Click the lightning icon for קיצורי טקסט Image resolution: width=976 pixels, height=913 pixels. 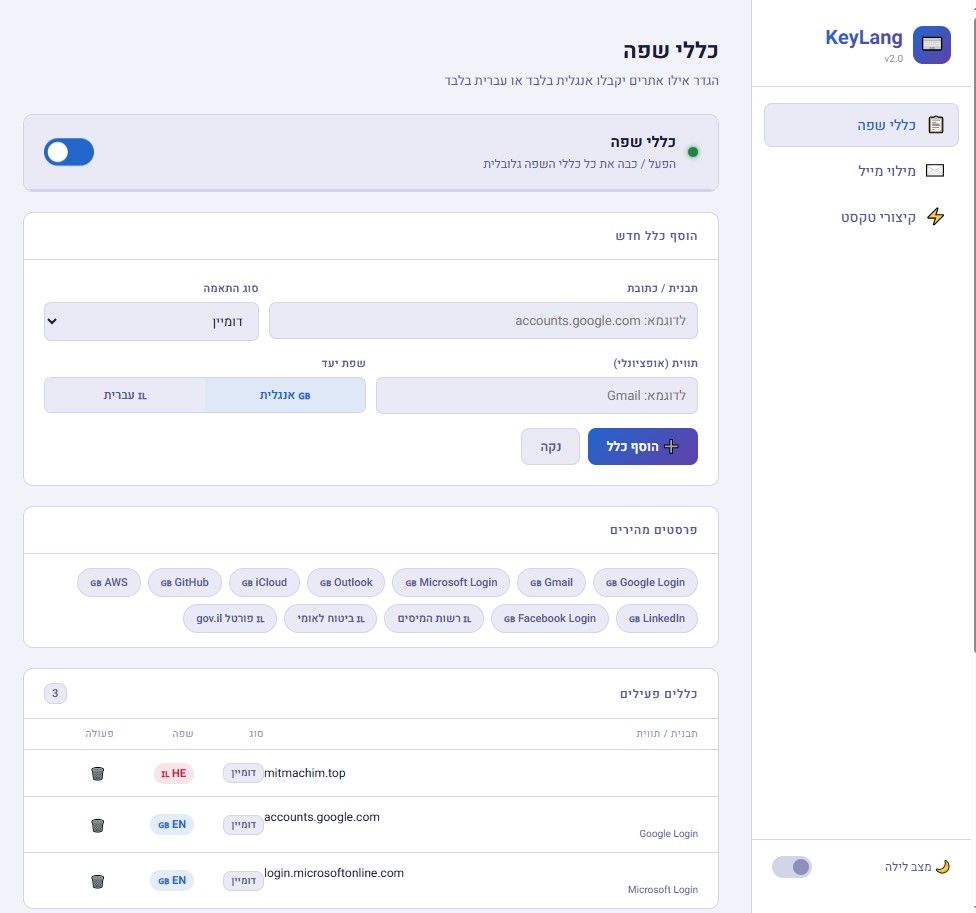(935, 216)
